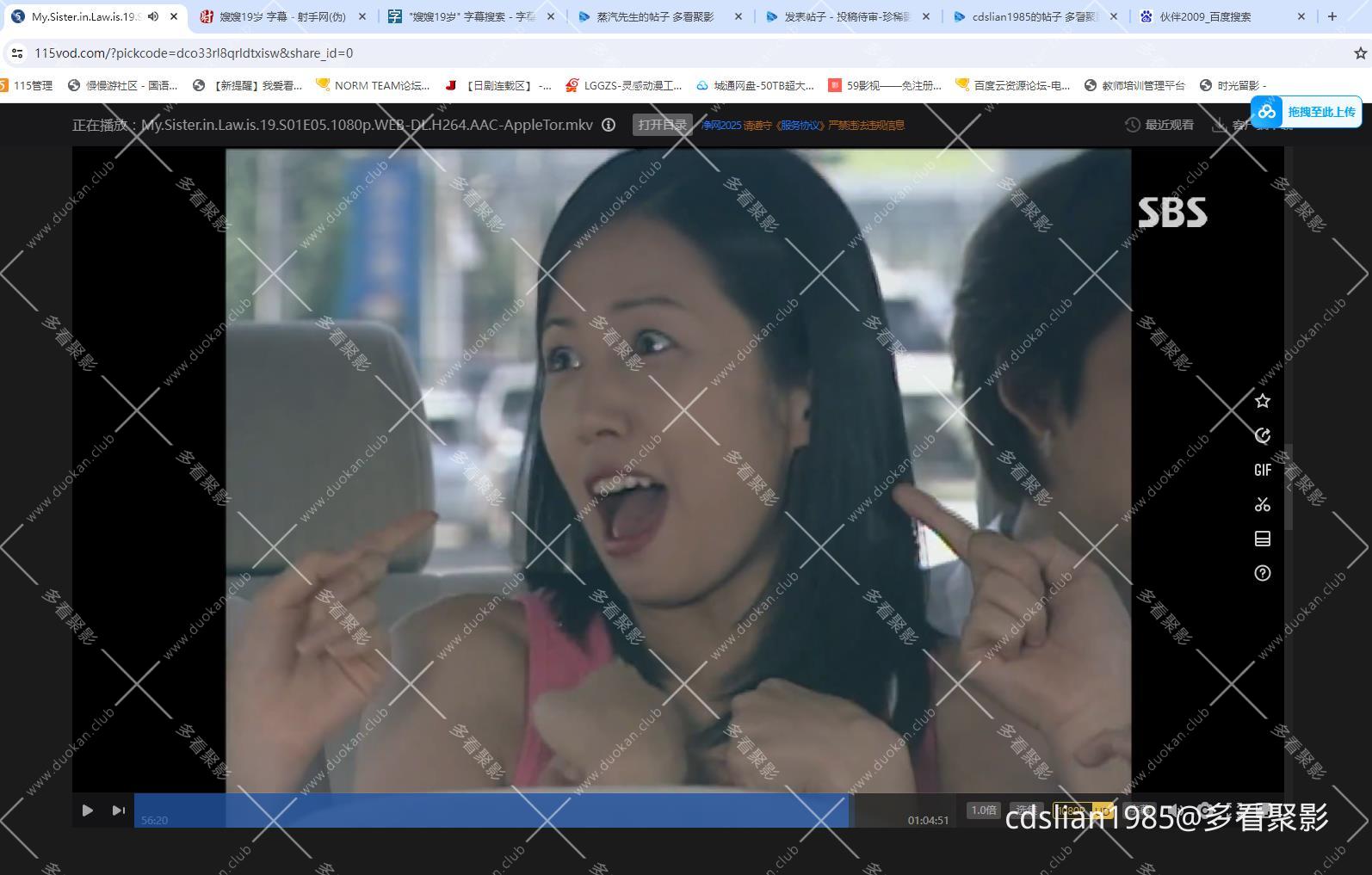Click the rotate/replay icon below the star
The height and width of the screenshot is (875, 1372).
coord(1262,435)
